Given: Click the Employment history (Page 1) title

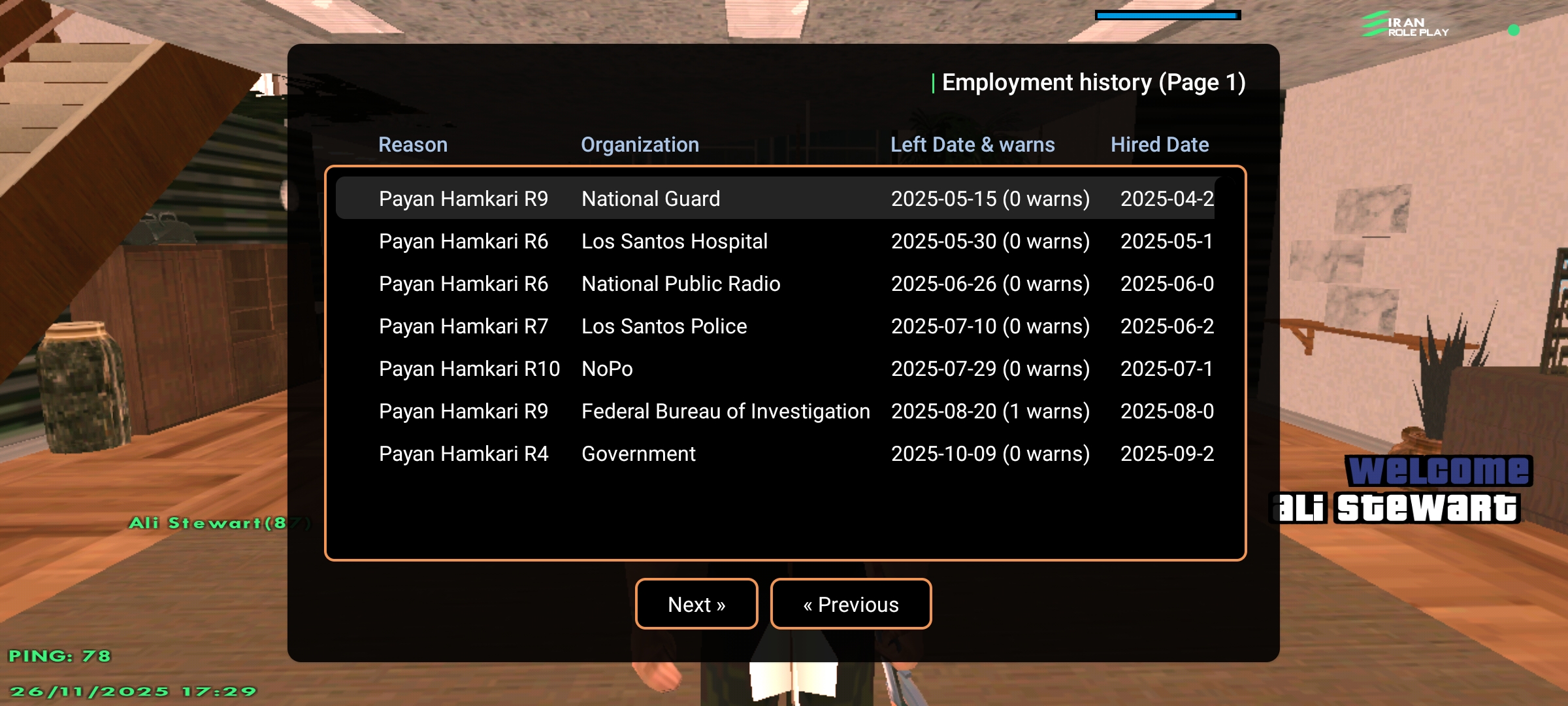Looking at the screenshot, I should click(1093, 82).
